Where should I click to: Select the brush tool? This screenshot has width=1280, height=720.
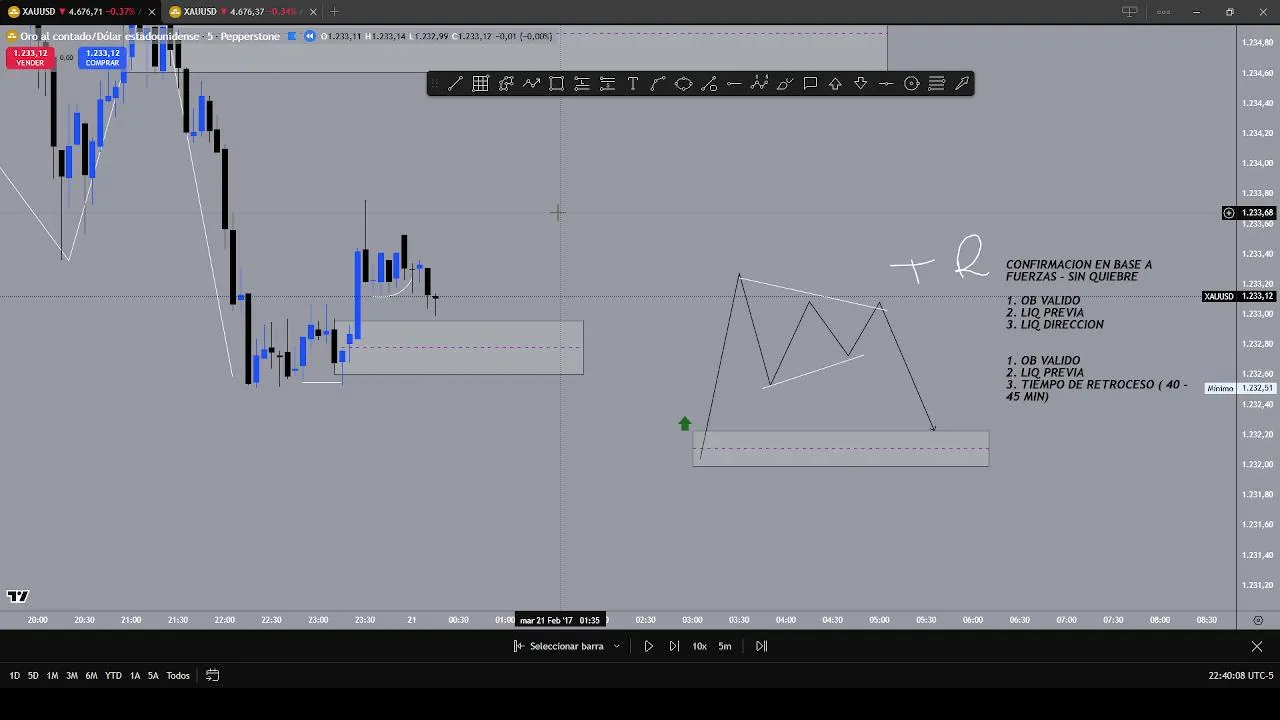(785, 84)
